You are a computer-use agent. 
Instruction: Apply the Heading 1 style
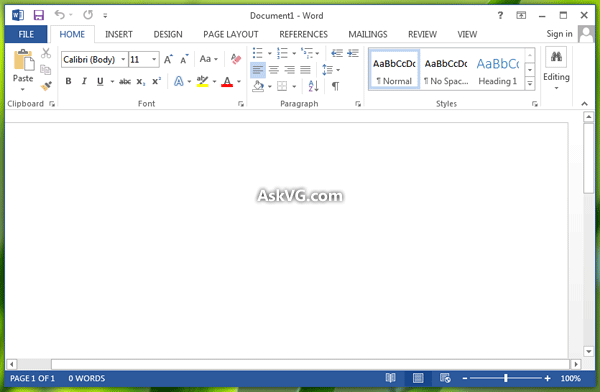(x=498, y=70)
